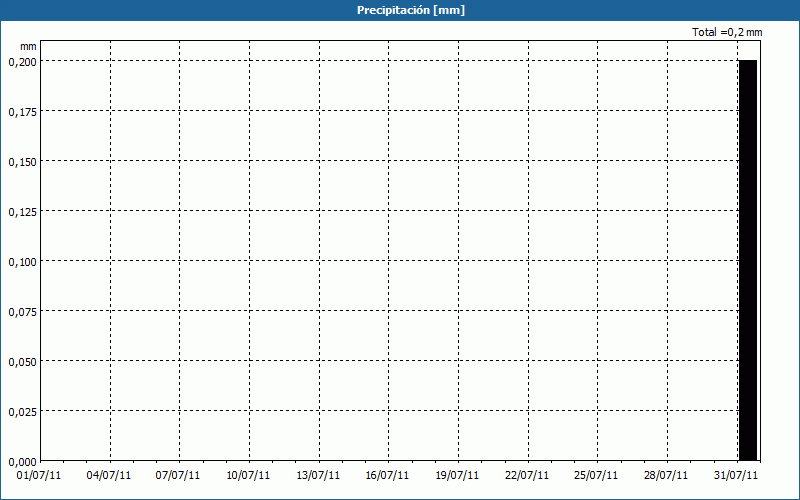Click the 22/07/11 date label
This screenshot has width=800, height=500.
(527, 475)
